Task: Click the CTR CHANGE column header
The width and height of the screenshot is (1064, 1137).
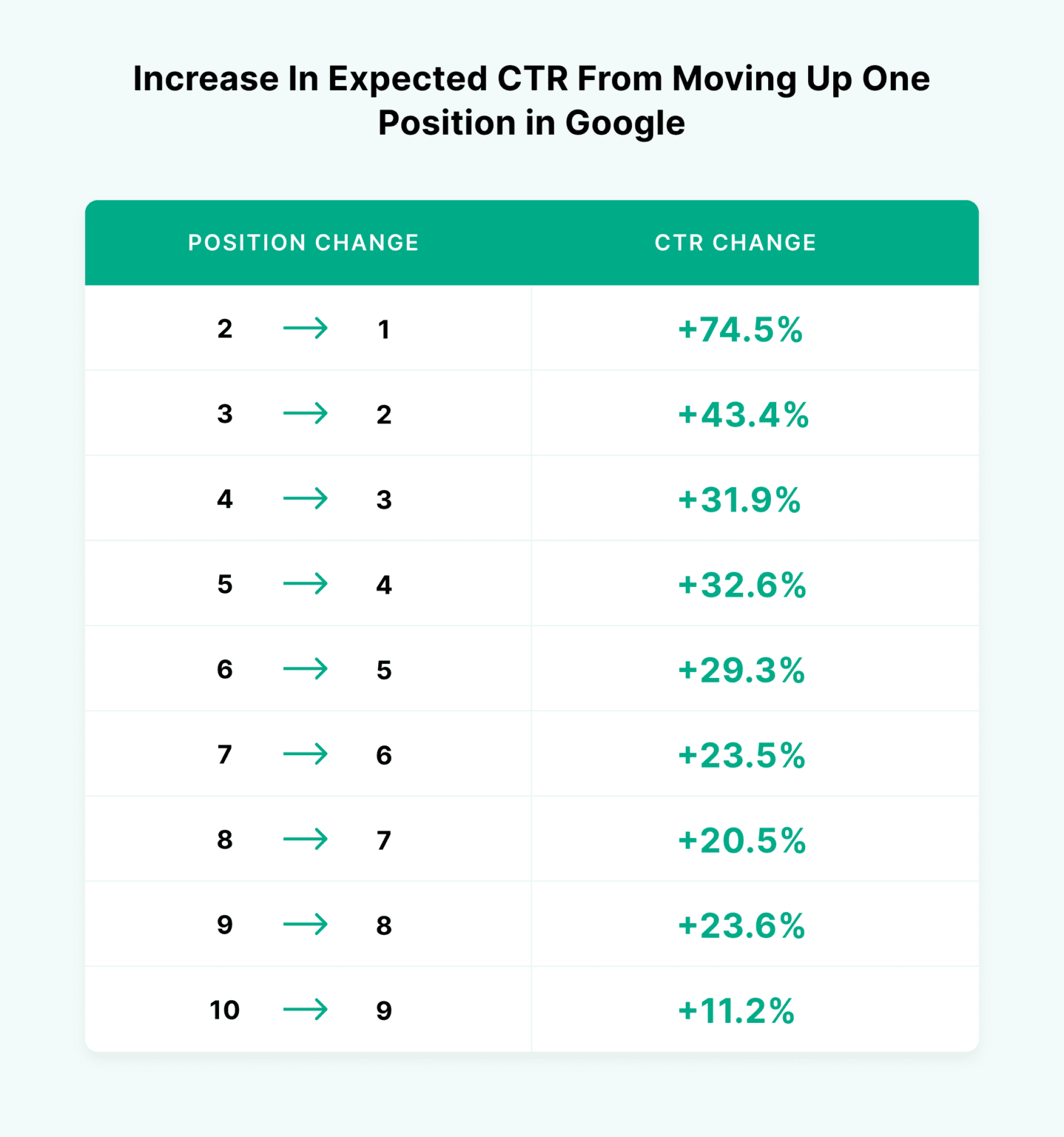Action: [x=735, y=243]
